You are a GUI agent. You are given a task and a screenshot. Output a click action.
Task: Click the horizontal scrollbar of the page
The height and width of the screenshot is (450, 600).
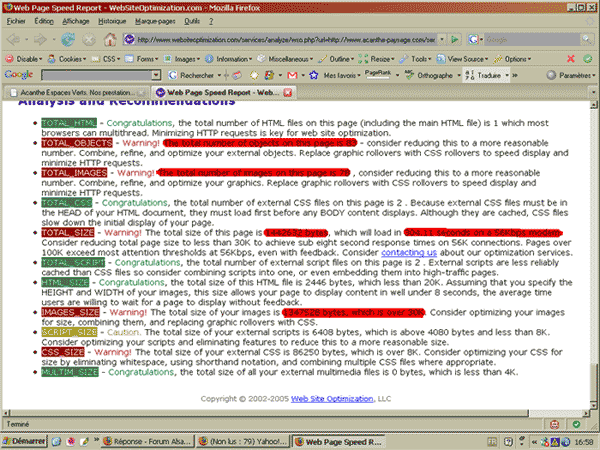coord(269,413)
